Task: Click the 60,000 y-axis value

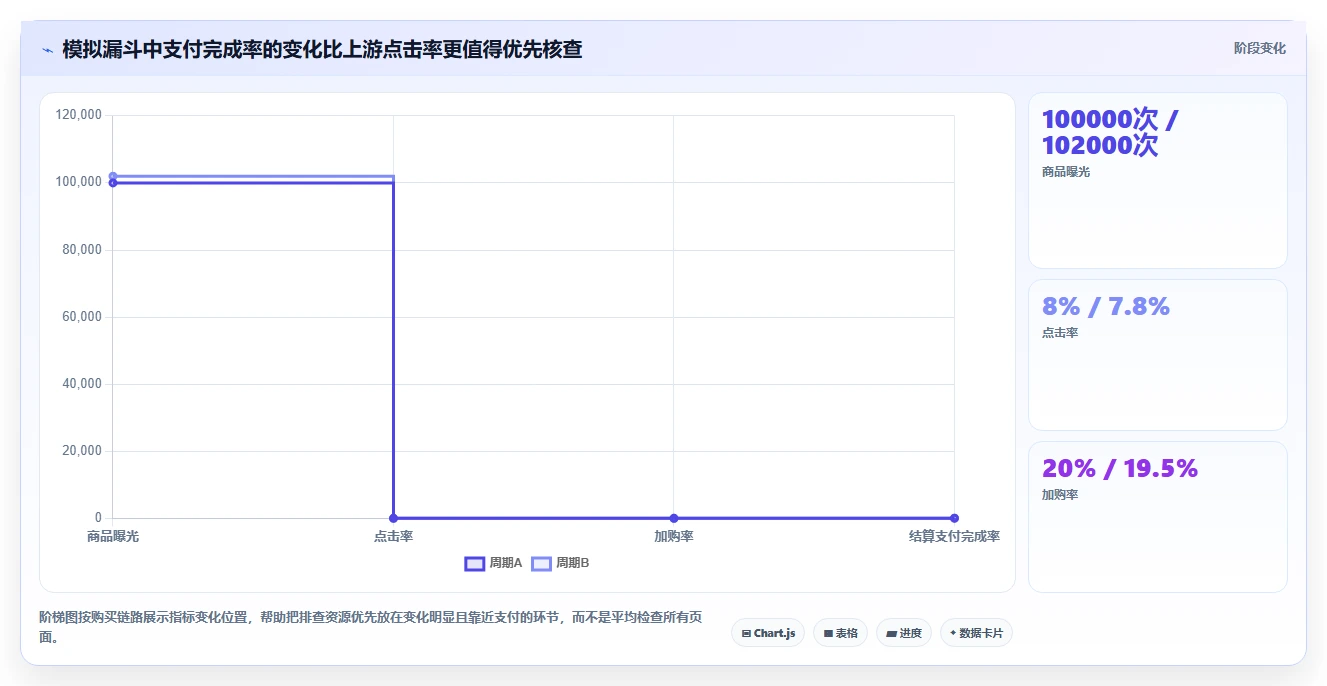Action: pyautogui.click(x=82, y=317)
